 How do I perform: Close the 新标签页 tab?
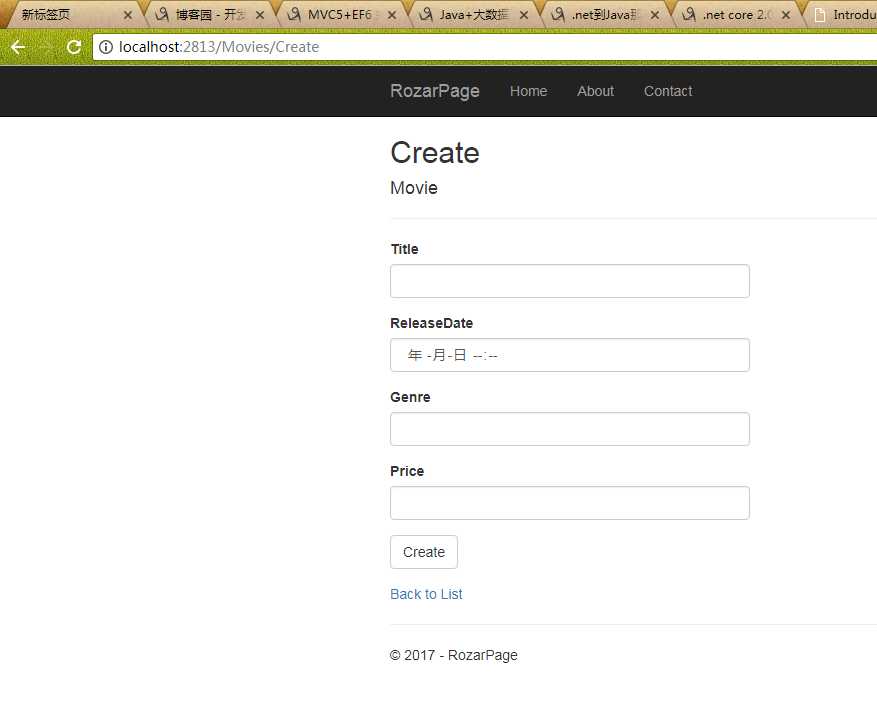(x=128, y=15)
